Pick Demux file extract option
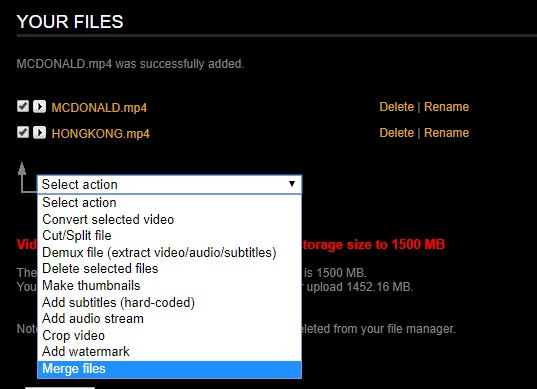 pyautogui.click(x=170, y=252)
